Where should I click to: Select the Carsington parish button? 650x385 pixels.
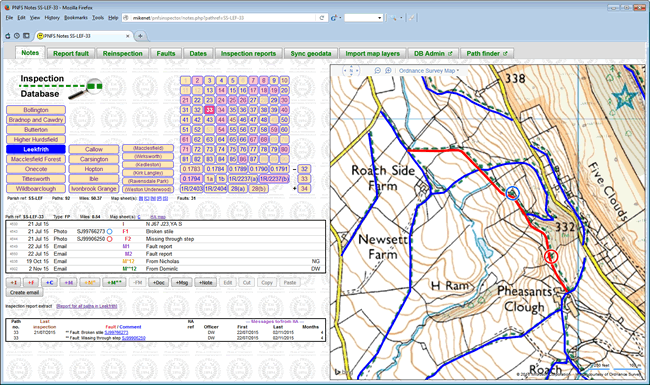tap(94, 159)
